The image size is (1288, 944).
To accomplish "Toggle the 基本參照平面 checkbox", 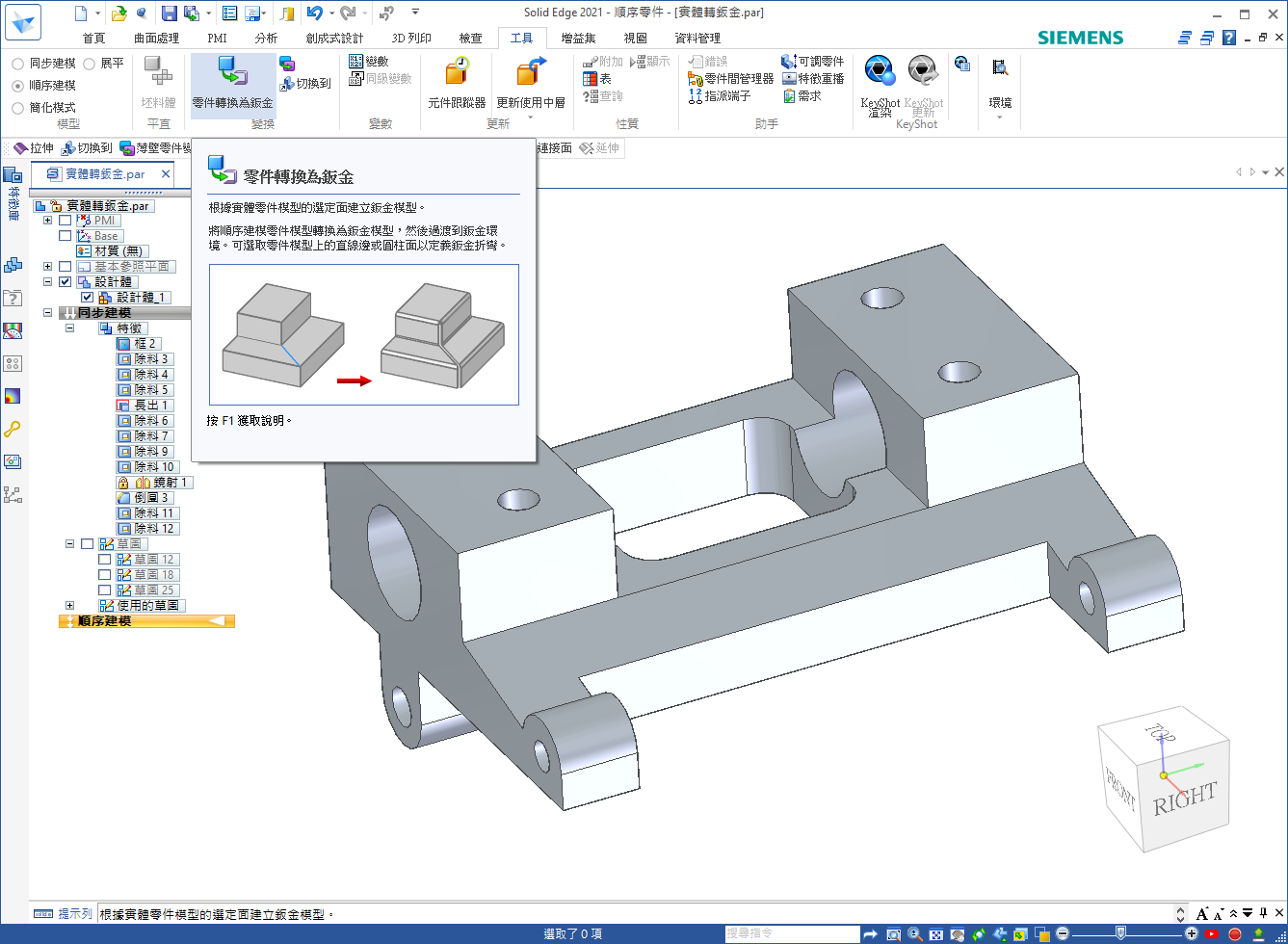I will tap(66, 267).
